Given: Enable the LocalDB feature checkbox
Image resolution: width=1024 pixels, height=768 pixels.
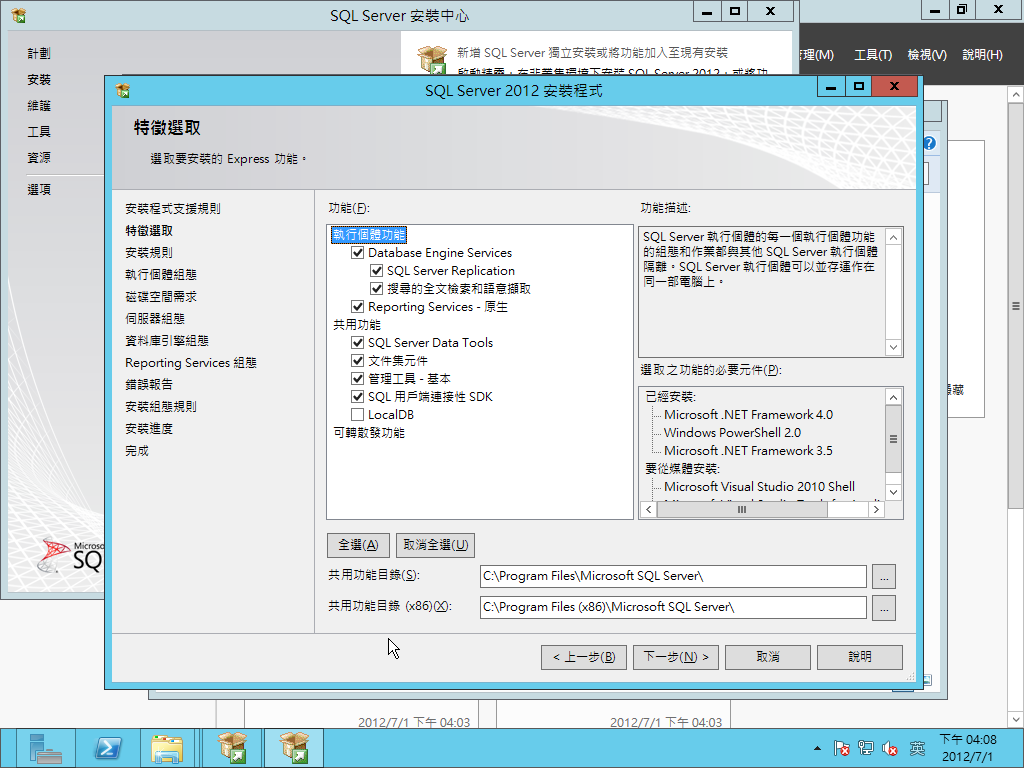Looking at the screenshot, I should click(357, 414).
